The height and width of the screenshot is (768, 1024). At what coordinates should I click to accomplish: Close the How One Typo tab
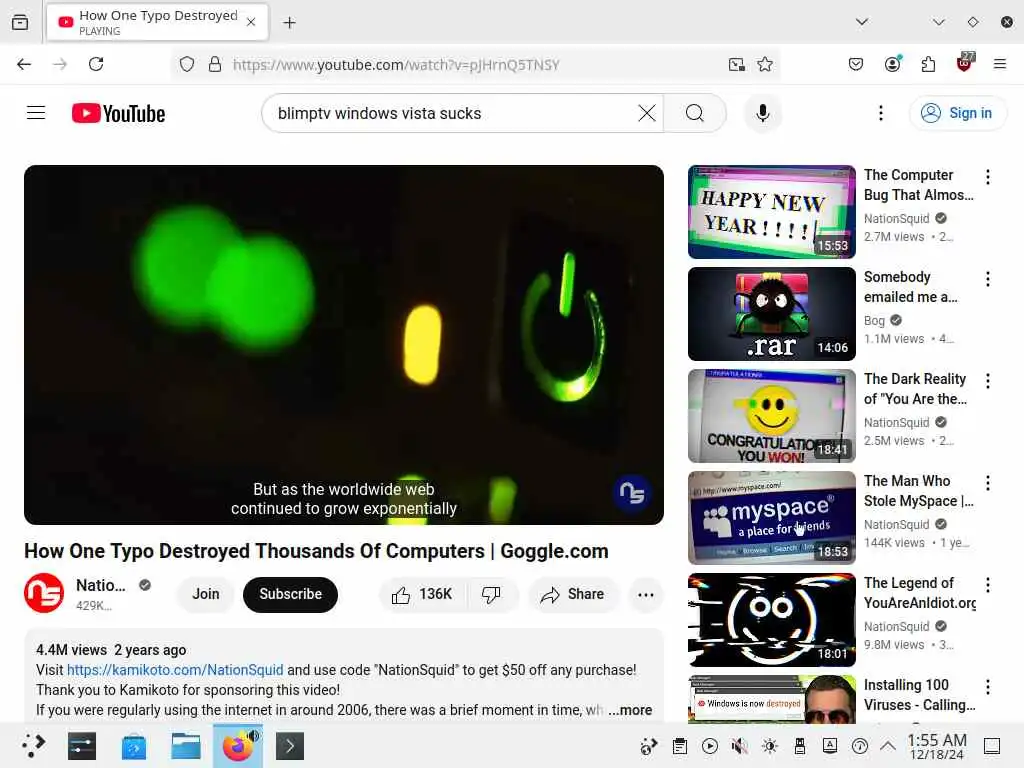(x=251, y=22)
